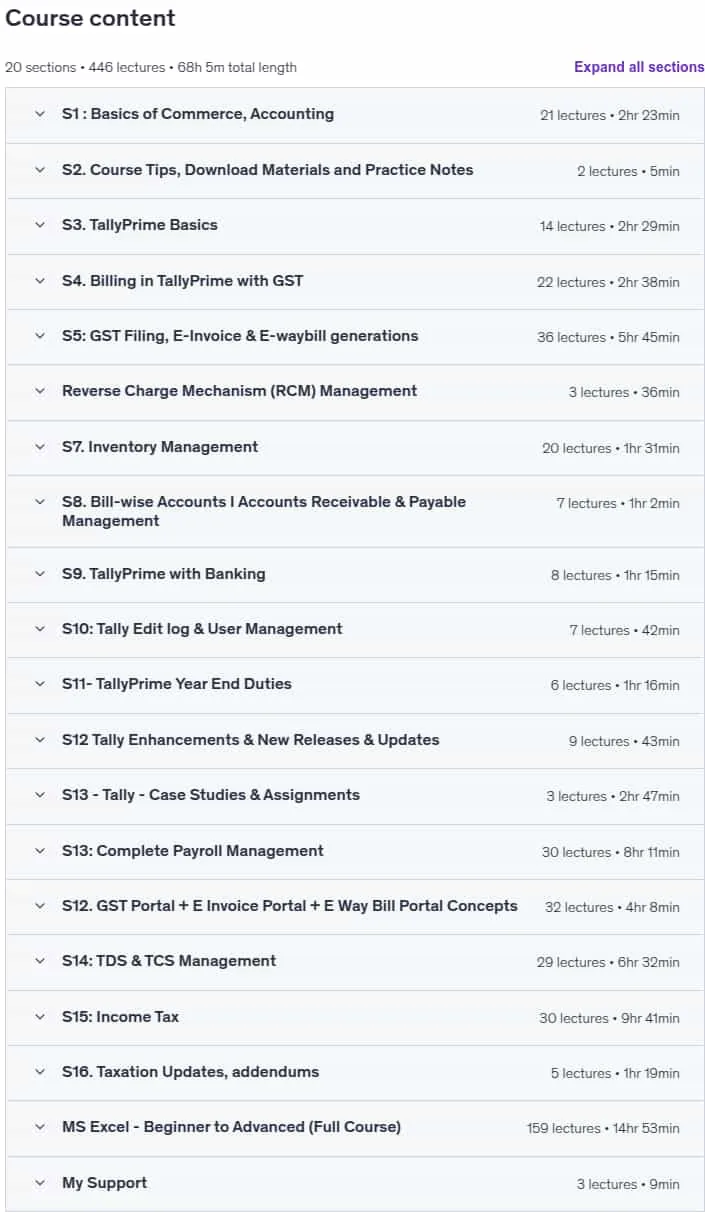The image size is (705, 1212).
Task: Click S2. Course Tips, Download Materials row
Action: pyautogui.click(x=355, y=170)
